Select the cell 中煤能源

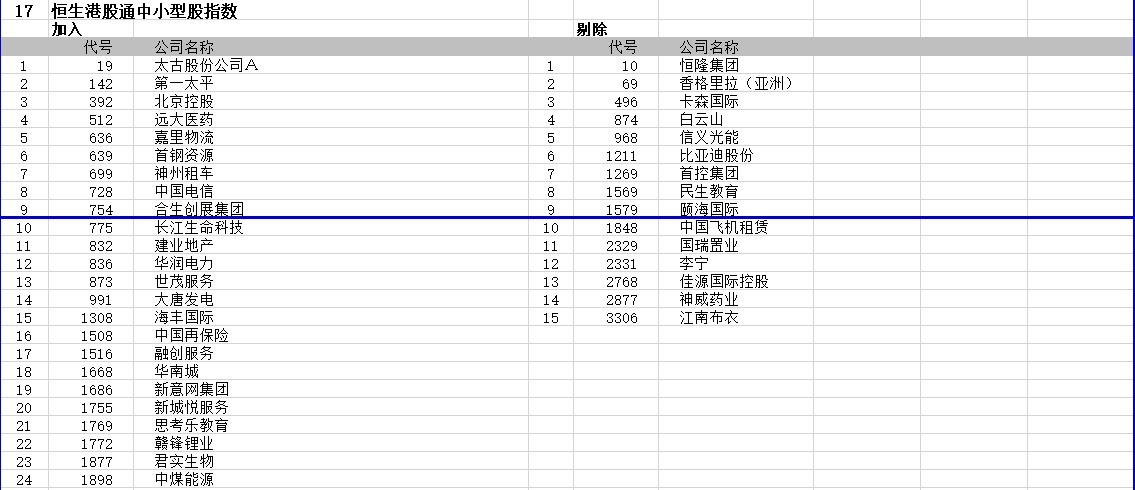(x=184, y=480)
